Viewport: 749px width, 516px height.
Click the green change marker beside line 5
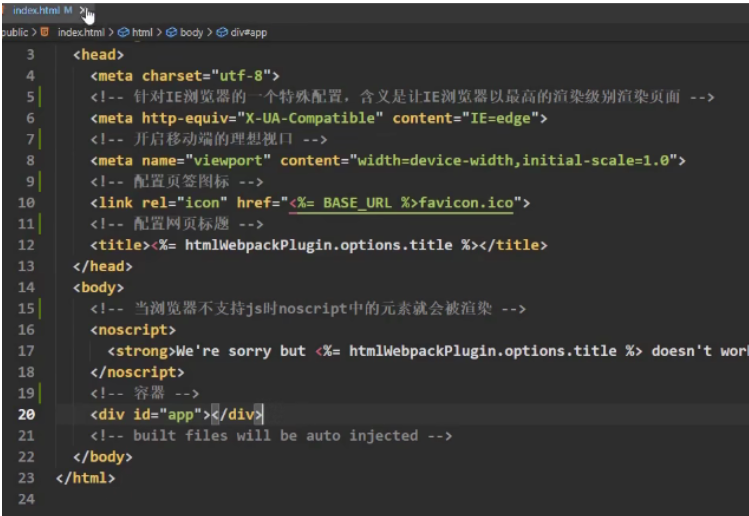pyautogui.click(x=39, y=97)
